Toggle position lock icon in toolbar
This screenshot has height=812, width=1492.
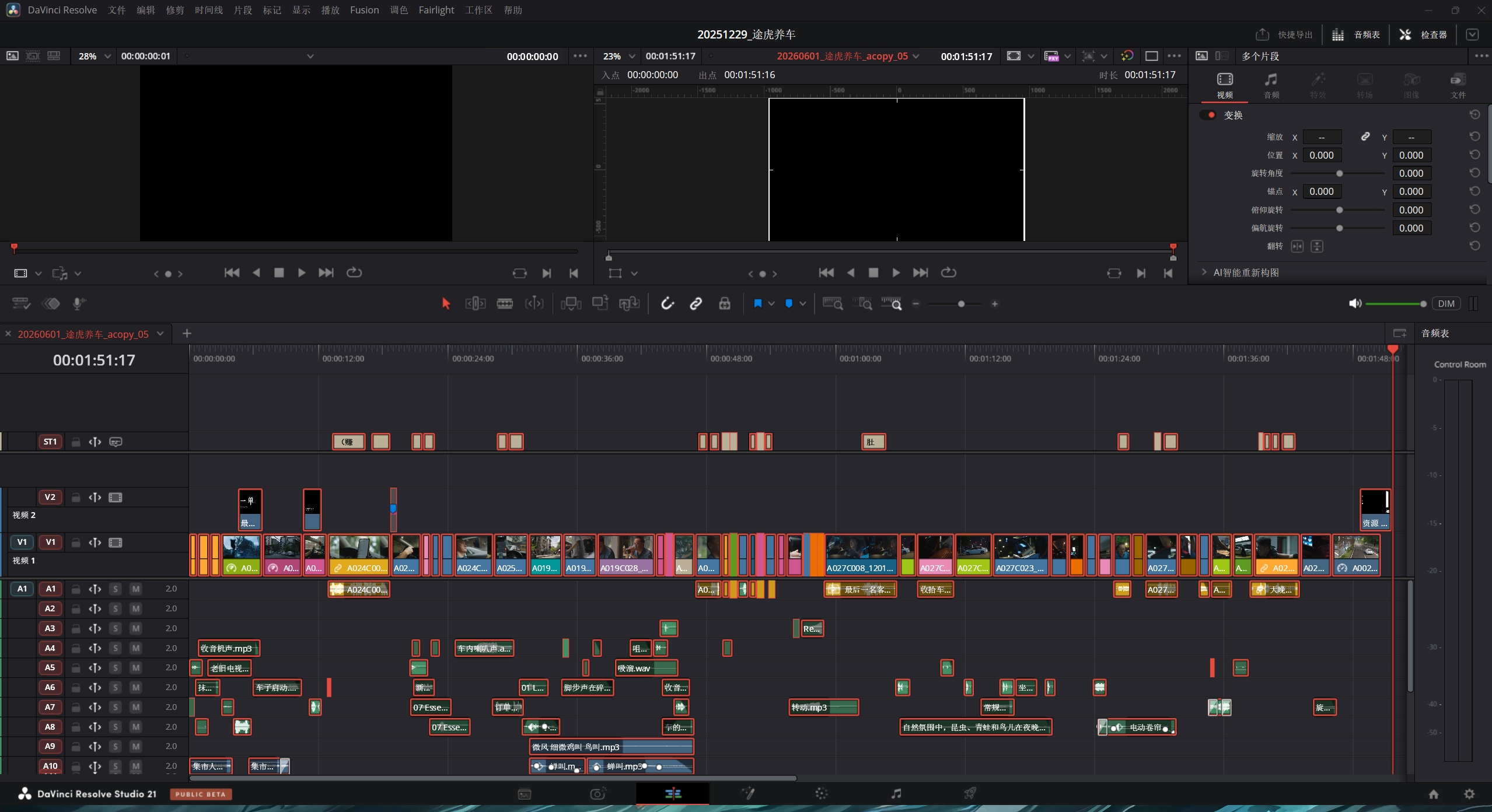[725, 303]
